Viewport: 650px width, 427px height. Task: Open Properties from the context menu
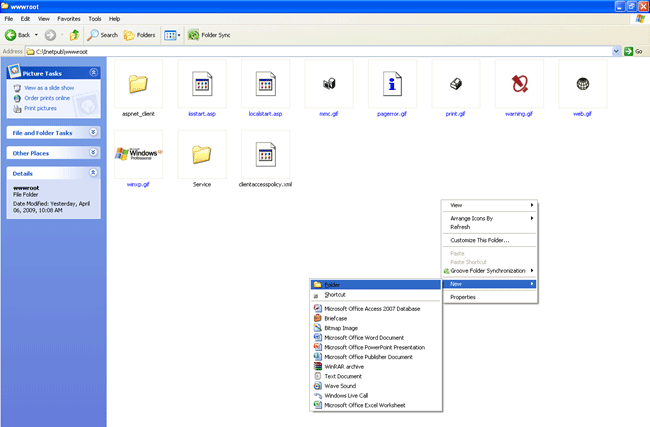tap(490, 297)
